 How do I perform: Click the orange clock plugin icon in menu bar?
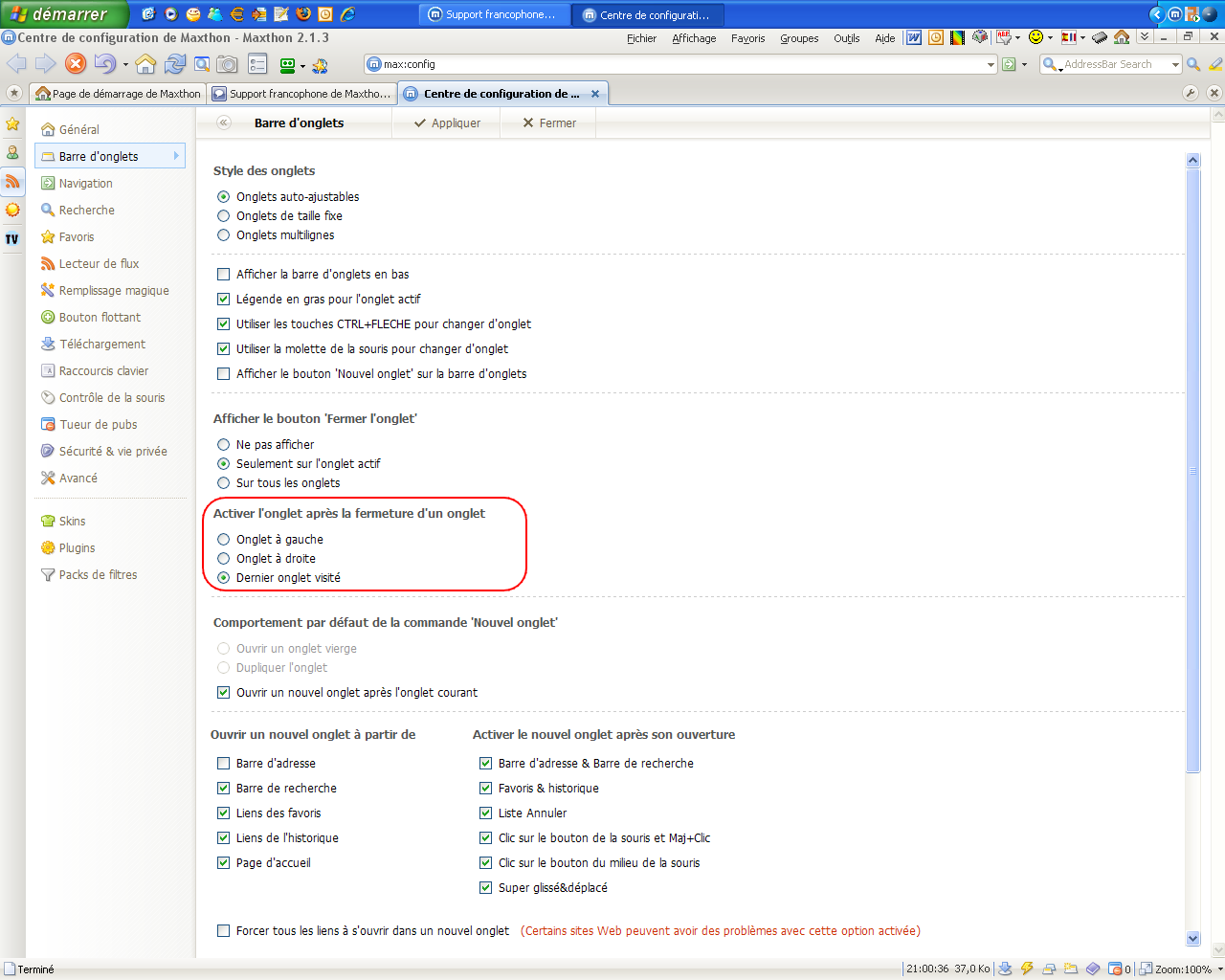click(936, 37)
